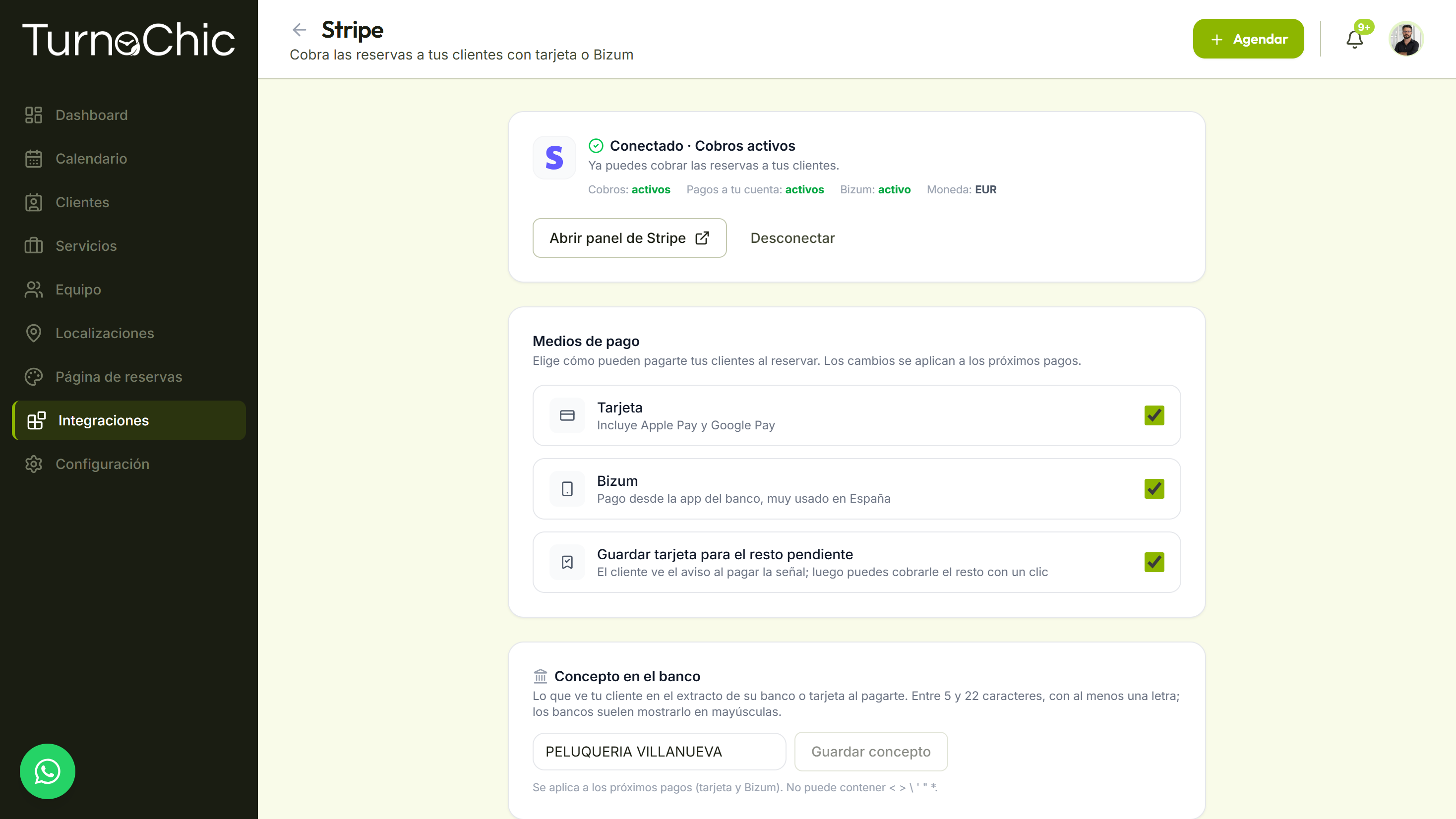Open Clientes in the sidebar
The width and height of the screenshot is (1456, 819).
[x=129, y=202]
